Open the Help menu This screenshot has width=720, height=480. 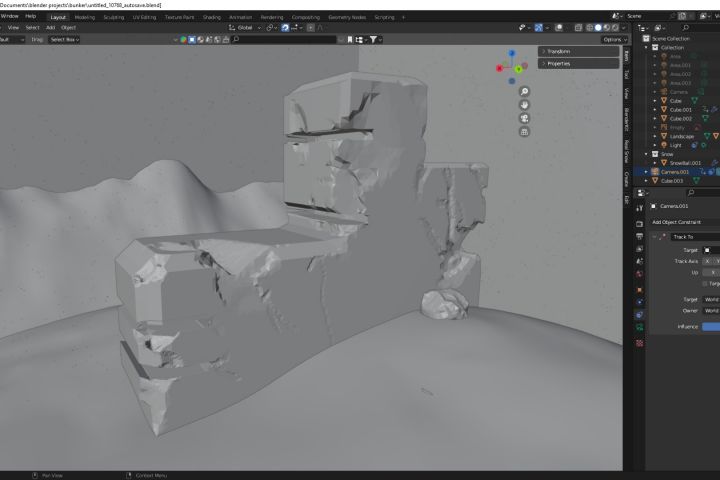point(31,17)
